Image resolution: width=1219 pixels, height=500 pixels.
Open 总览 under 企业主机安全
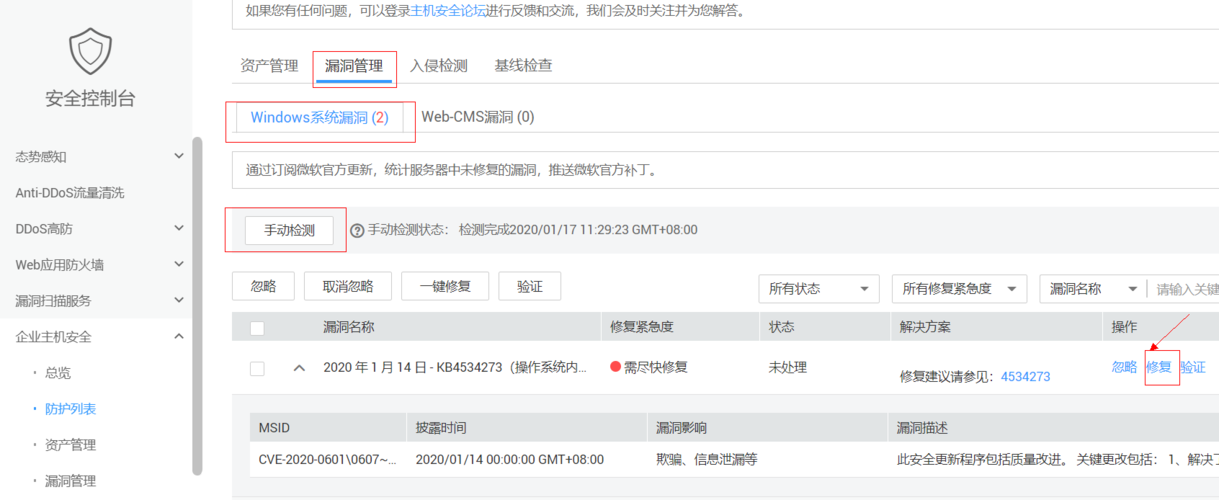pyautogui.click(x=58, y=372)
